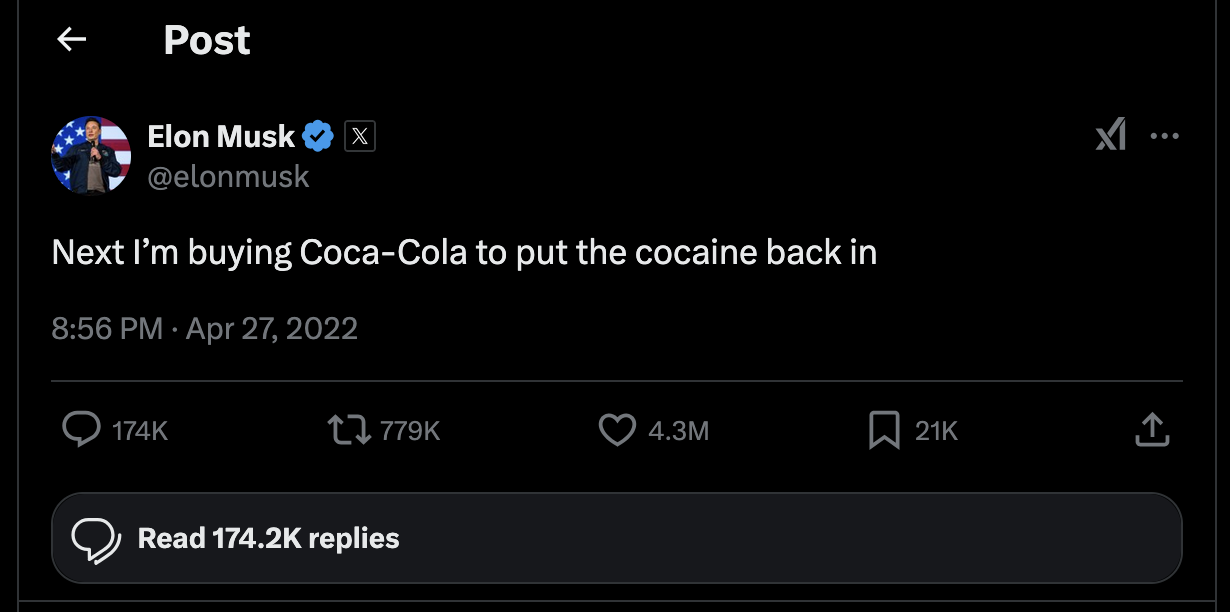Open Elon Musk's profile picture

click(x=91, y=155)
